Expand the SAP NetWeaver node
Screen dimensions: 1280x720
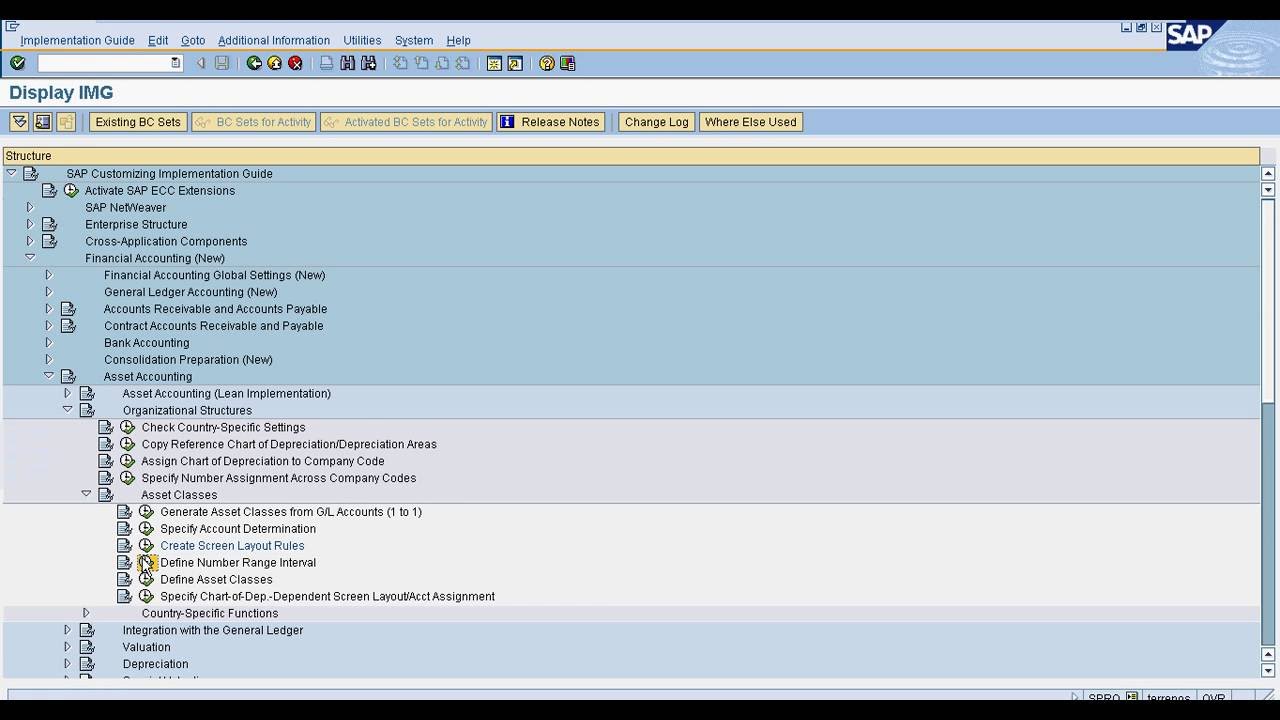(x=30, y=207)
